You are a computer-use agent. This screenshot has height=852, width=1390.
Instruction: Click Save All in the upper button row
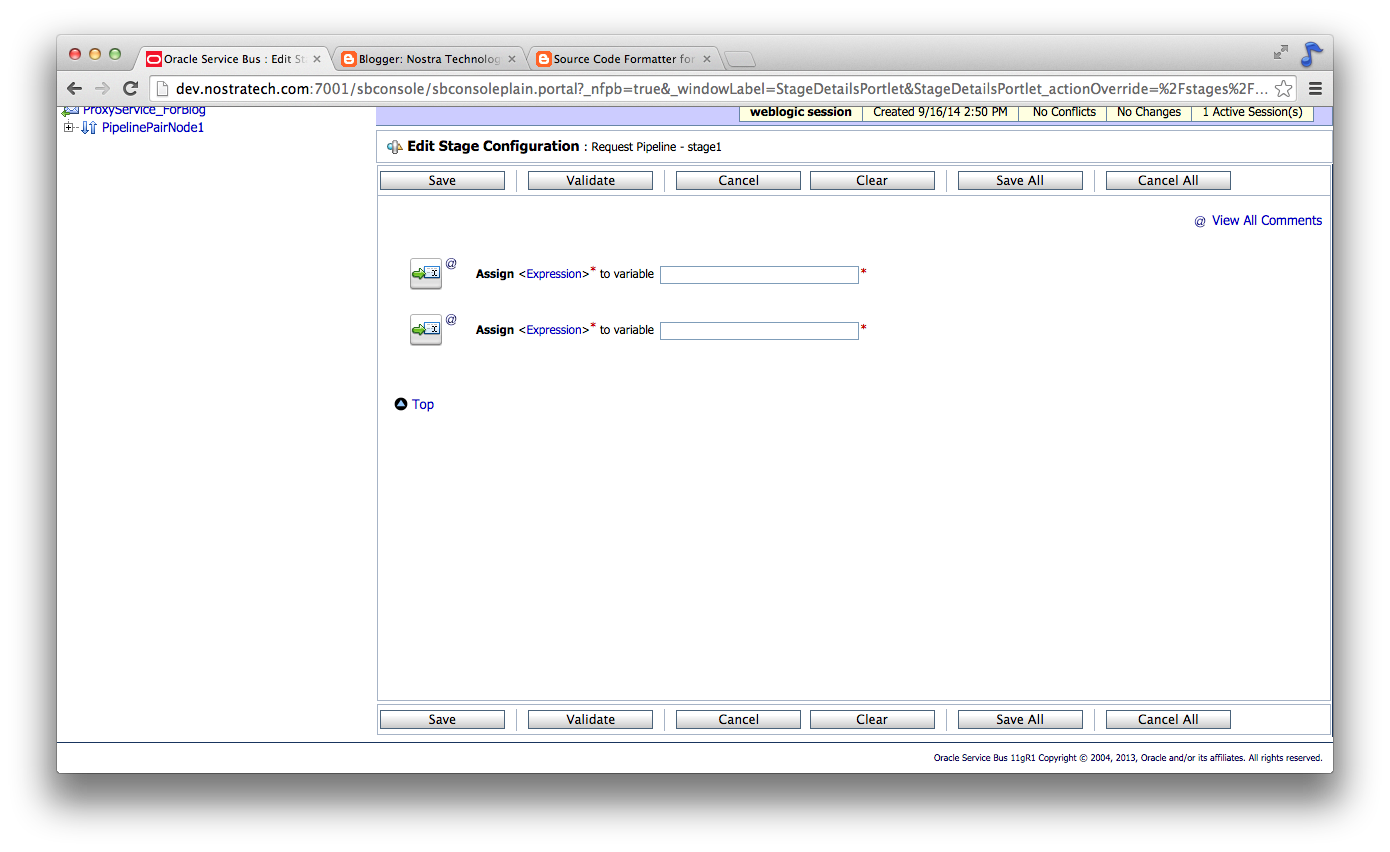[1020, 181]
